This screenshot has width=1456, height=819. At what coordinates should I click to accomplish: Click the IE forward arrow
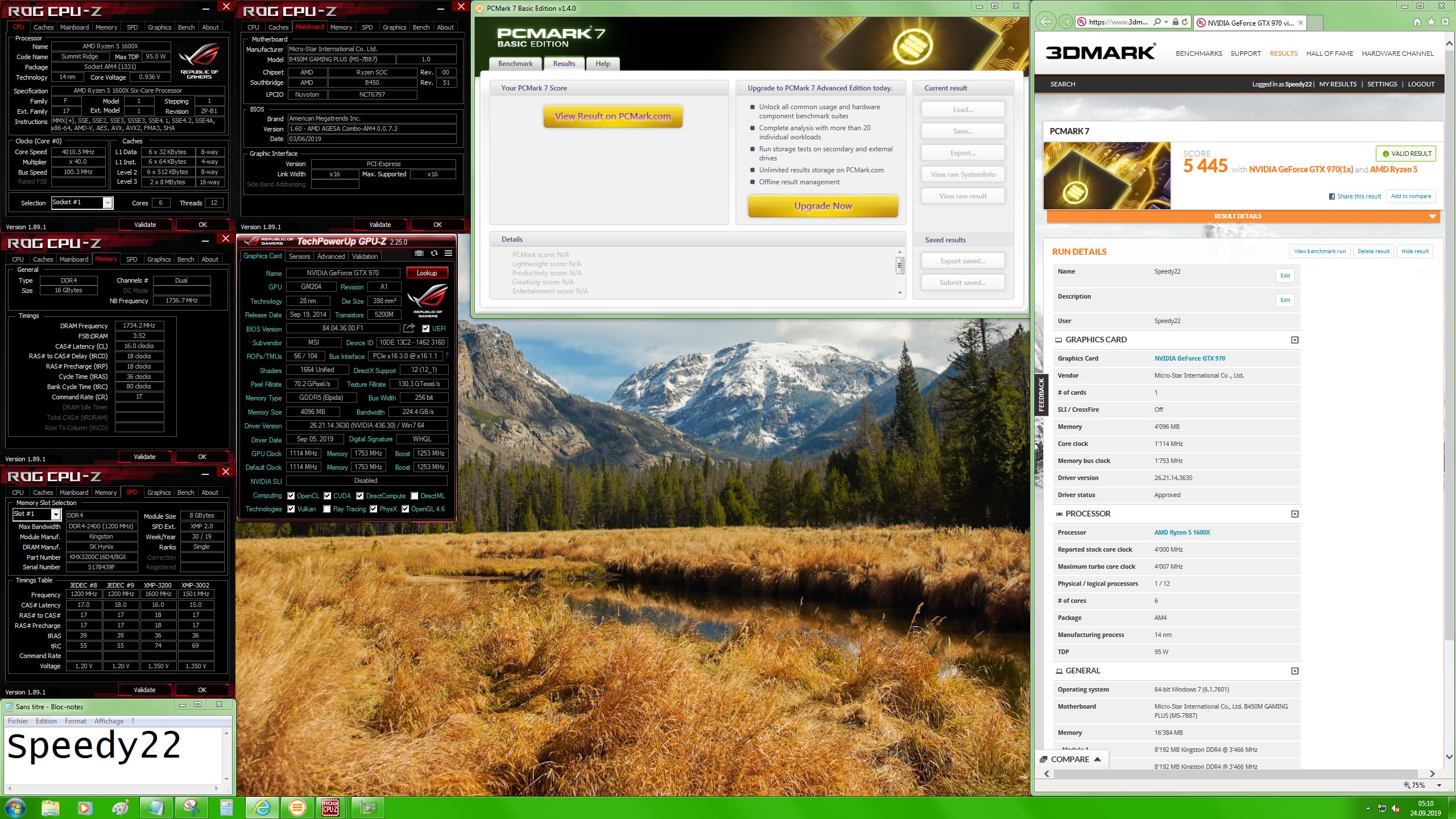1065,22
